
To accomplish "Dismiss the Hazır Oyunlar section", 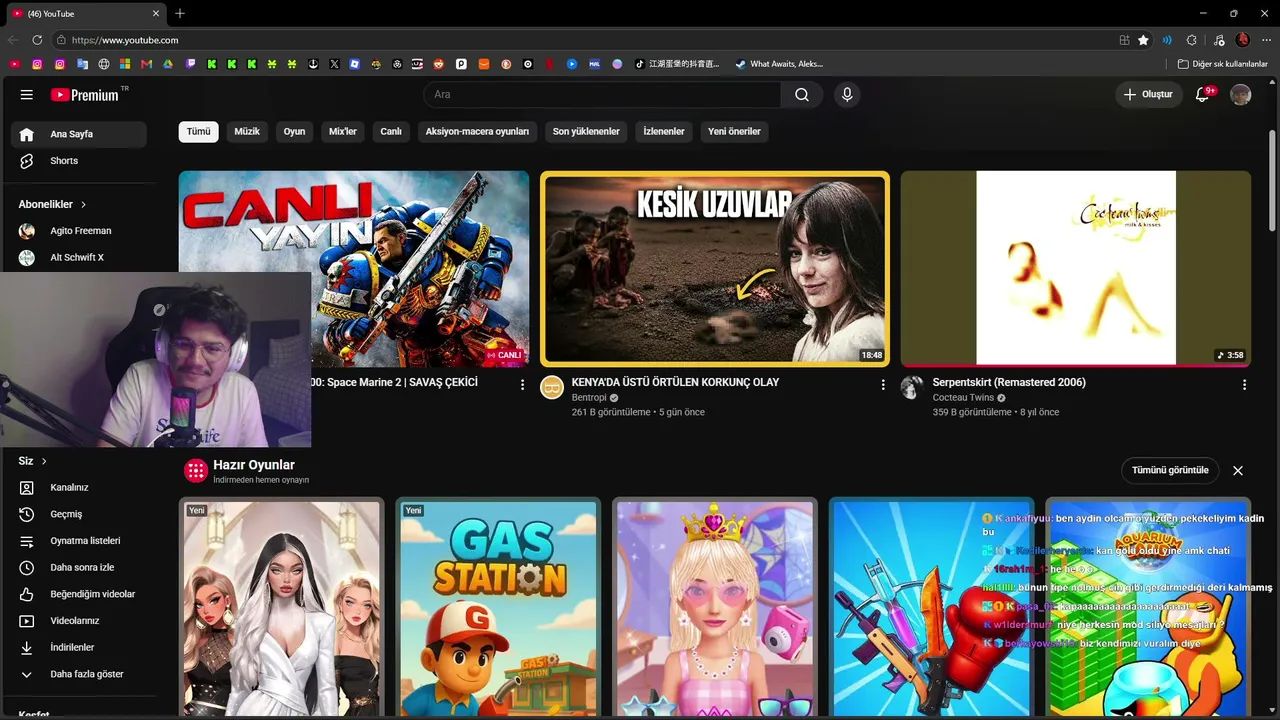I will tap(1238, 470).
